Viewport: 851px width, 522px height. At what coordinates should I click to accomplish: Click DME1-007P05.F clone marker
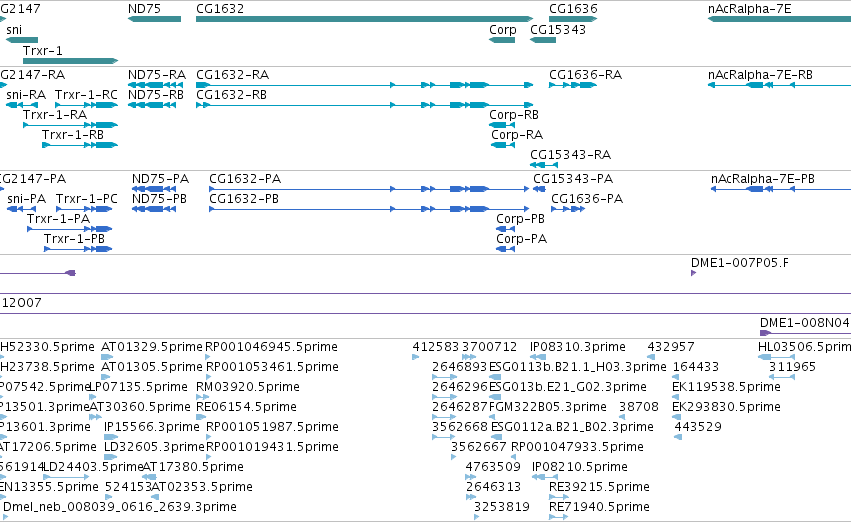(x=694, y=273)
